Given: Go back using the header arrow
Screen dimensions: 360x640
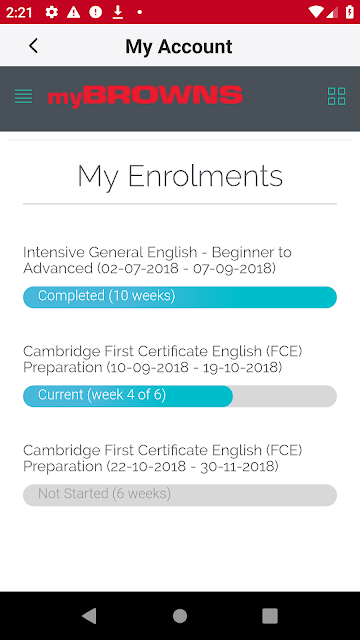Looking at the screenshot, I should pos(33,46).
